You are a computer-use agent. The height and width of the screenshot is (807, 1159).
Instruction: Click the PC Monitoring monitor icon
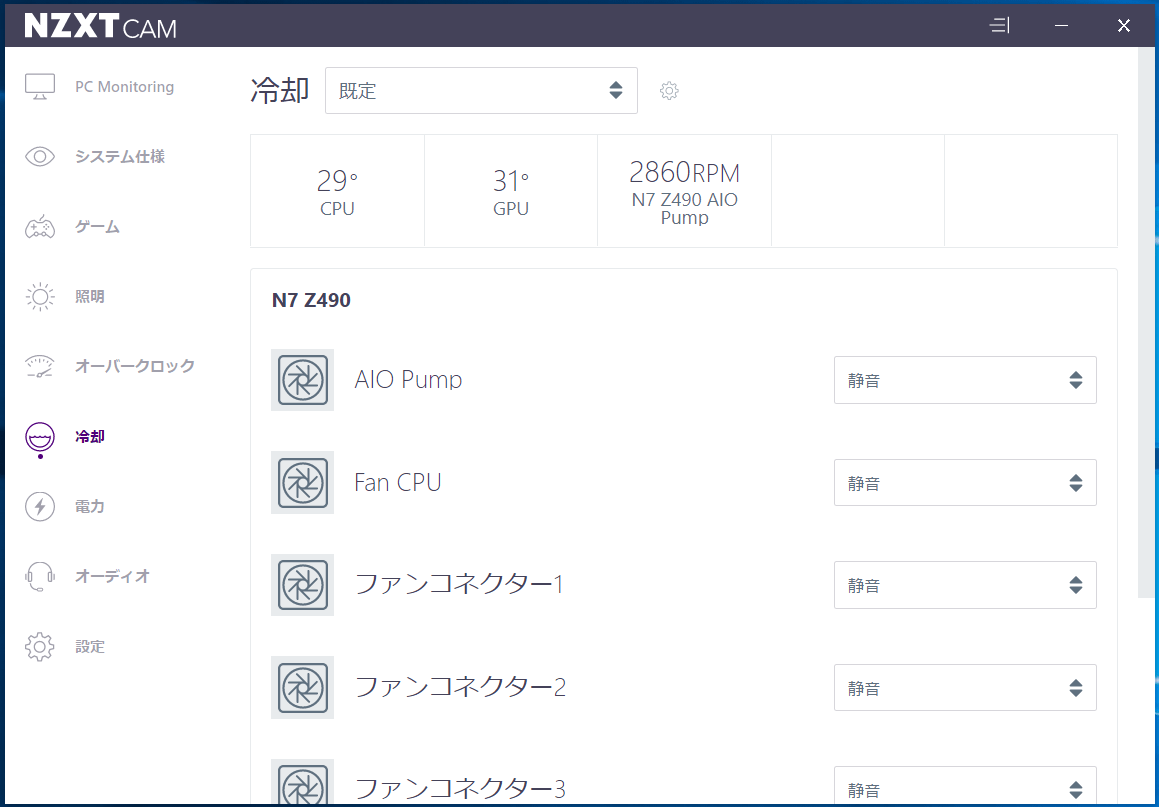[40, 86]
